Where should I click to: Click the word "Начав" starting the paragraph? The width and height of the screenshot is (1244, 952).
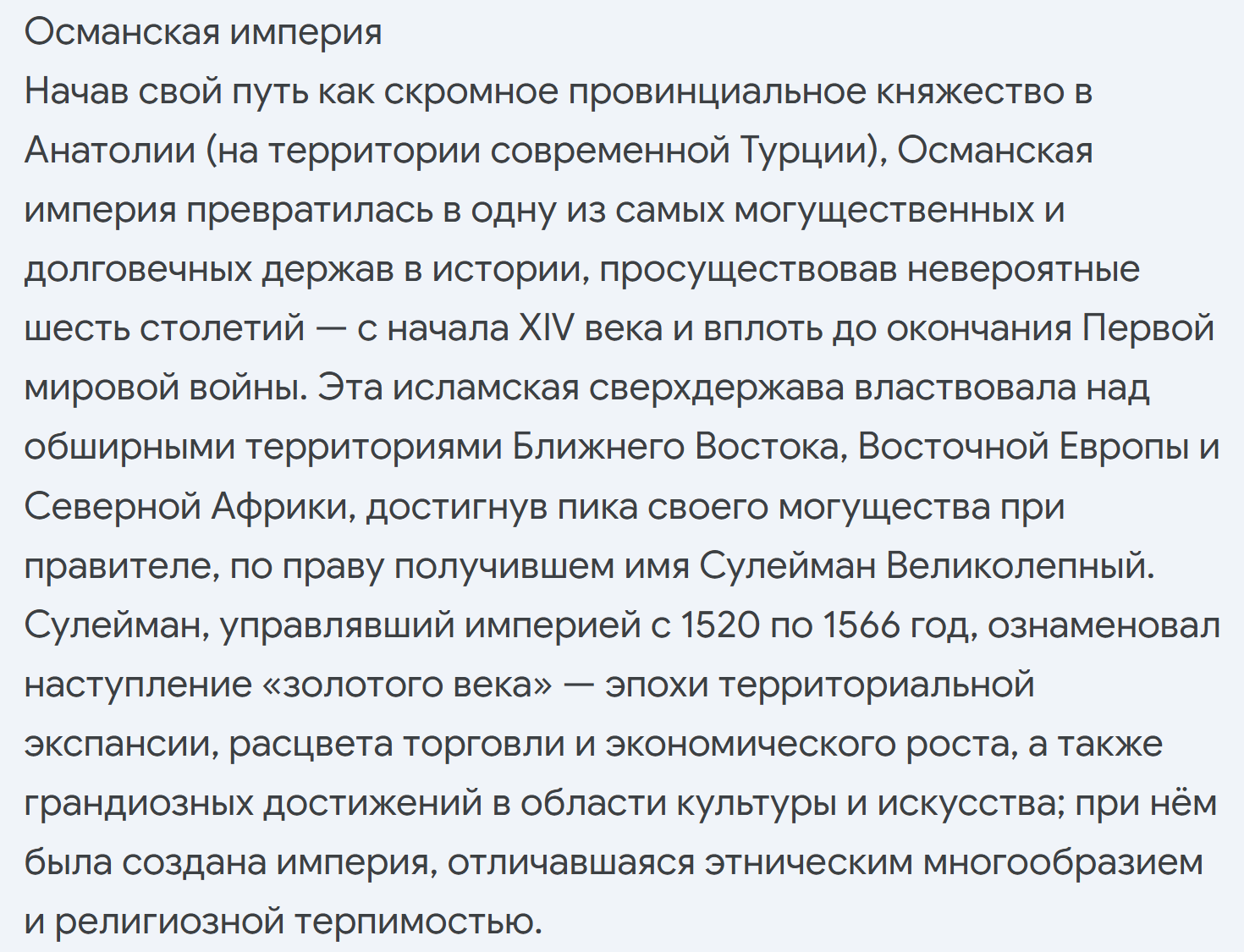(x=75, y=91)
